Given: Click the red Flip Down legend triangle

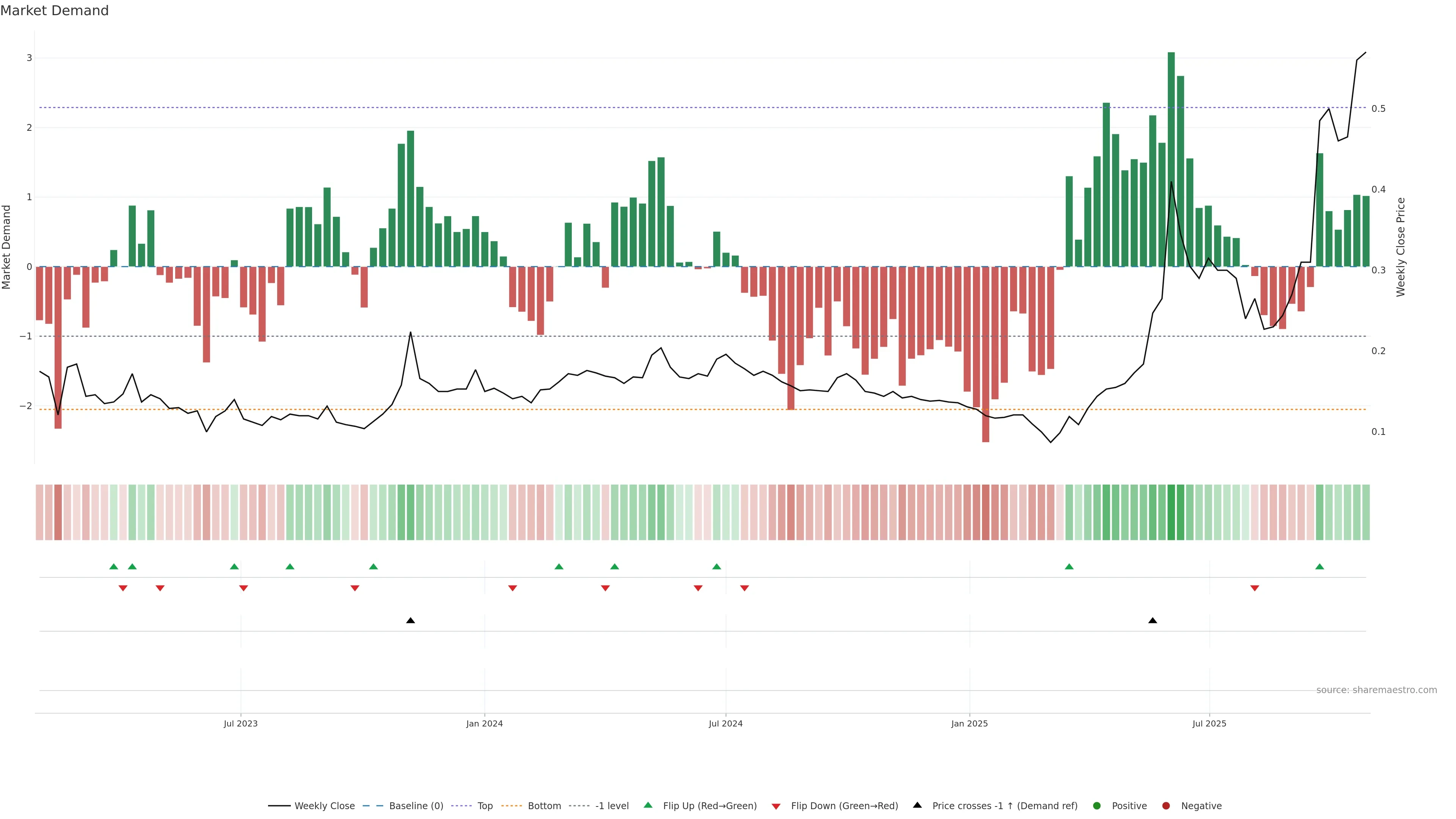Looking at the screenshot, I should [776, 806].
